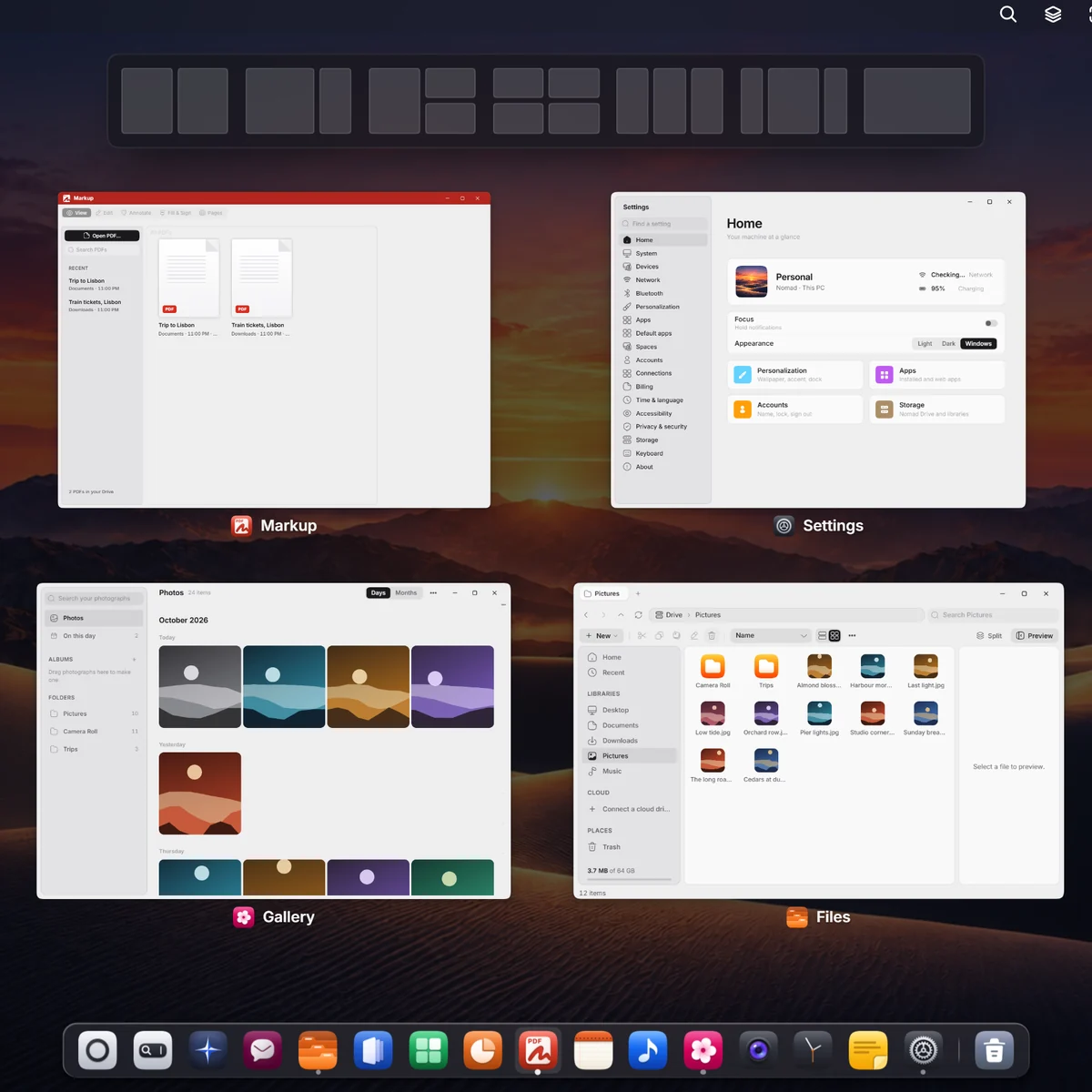Click the refresh icon in Files window
Screen dimensions: 1092x1092
[x=638, y=615]
